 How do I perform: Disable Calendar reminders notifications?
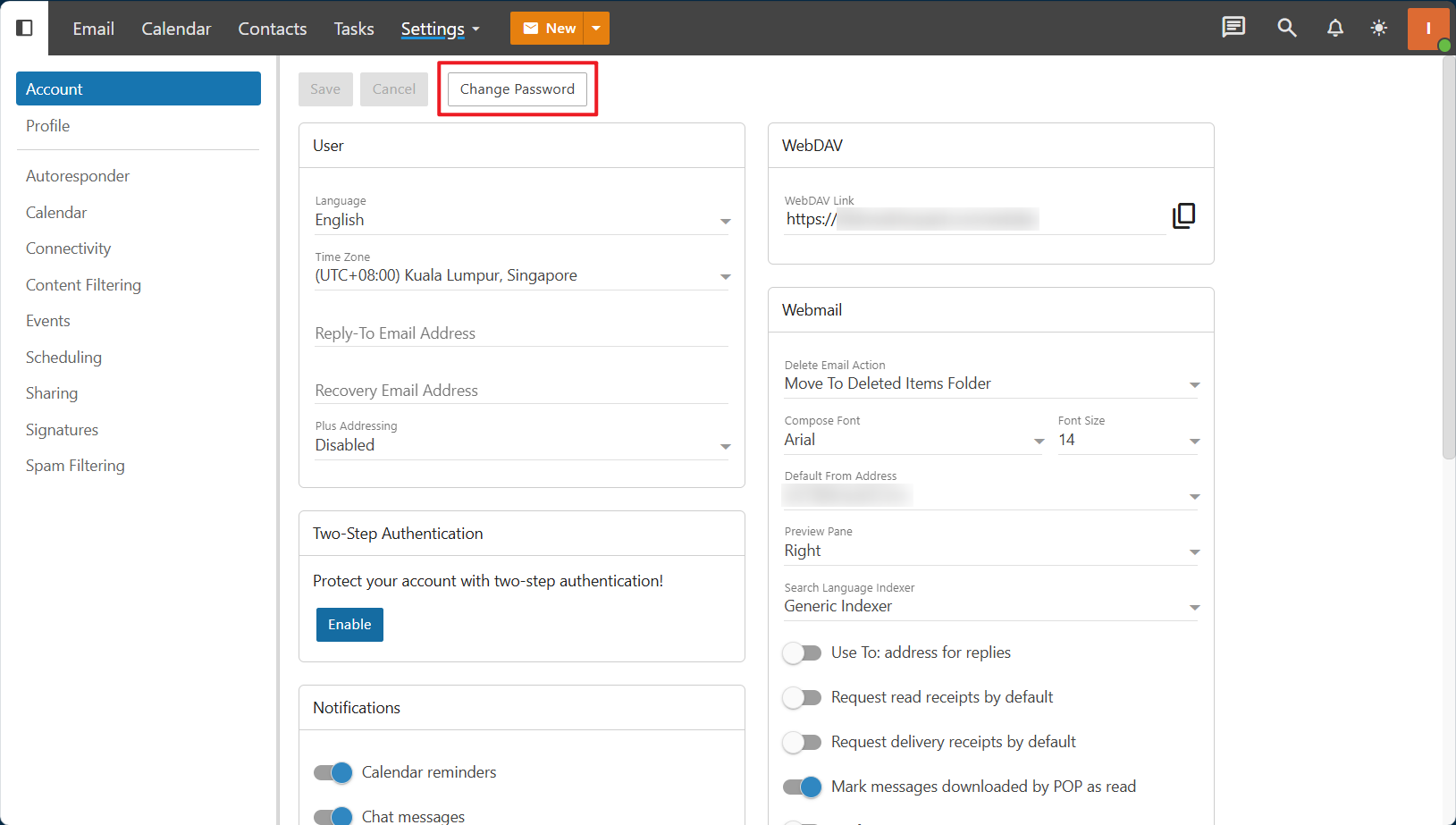[x=332, y=772]
